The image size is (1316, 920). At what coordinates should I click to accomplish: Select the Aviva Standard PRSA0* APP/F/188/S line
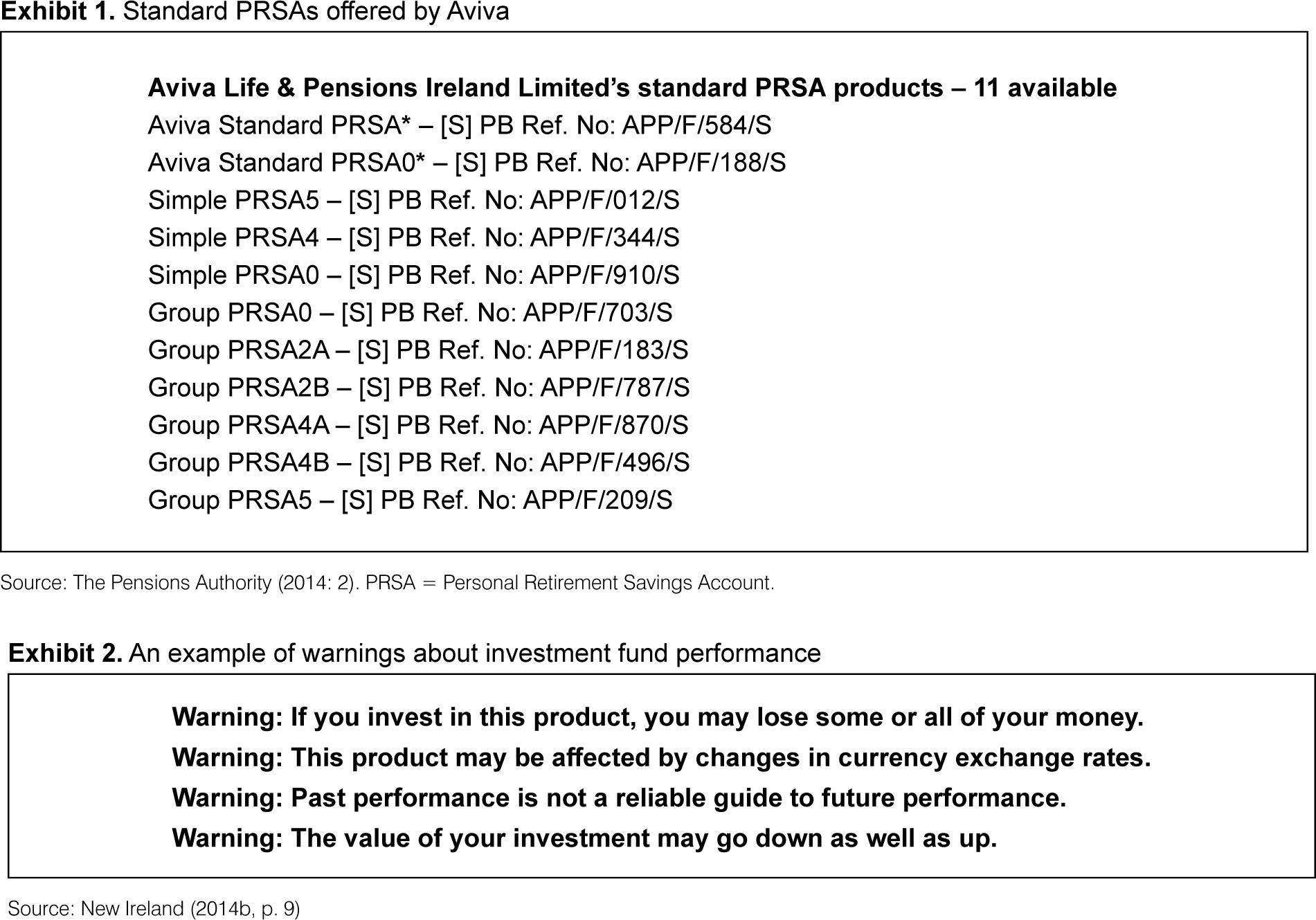467,163
